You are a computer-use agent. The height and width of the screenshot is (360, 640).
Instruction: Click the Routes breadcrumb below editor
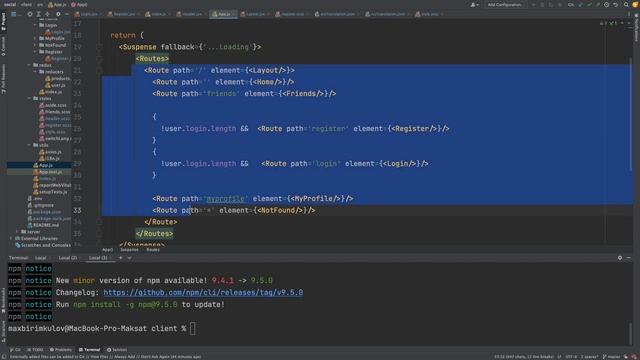click(153, 249)
